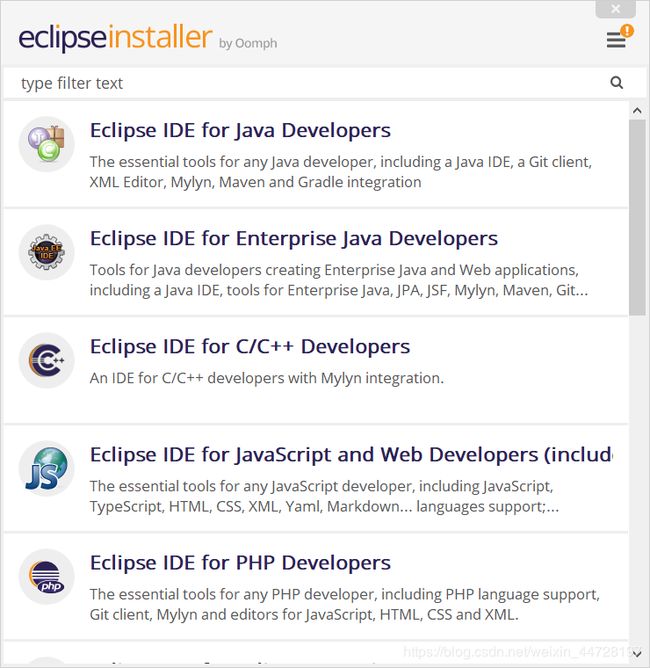Close the Eclipse Installer window
650x668 pixels.
pos(615,9)
